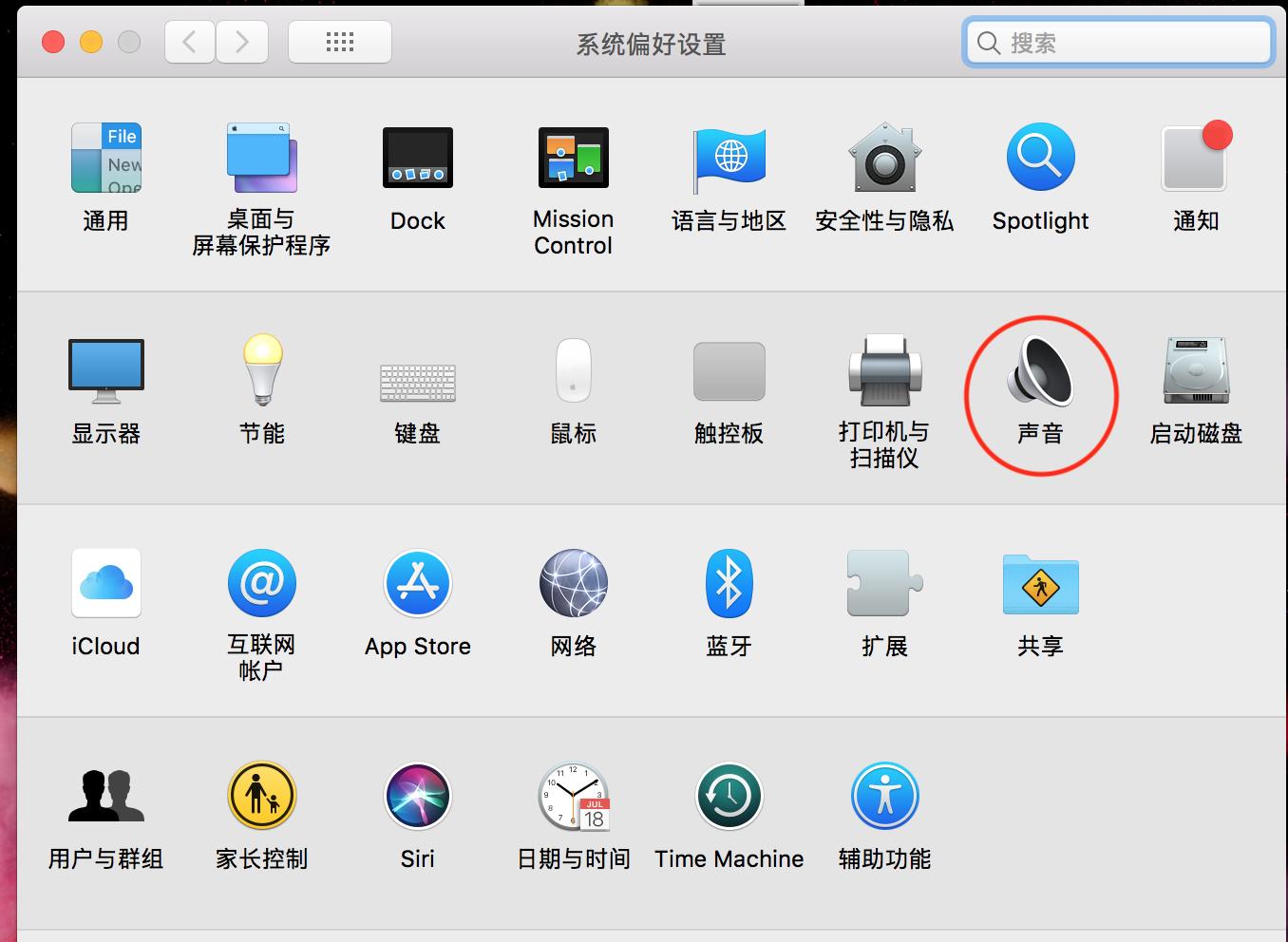Open 安全性与隐私 preferences
The image size is (1288, 942).
pyautogui.click(x=884, y=160)
